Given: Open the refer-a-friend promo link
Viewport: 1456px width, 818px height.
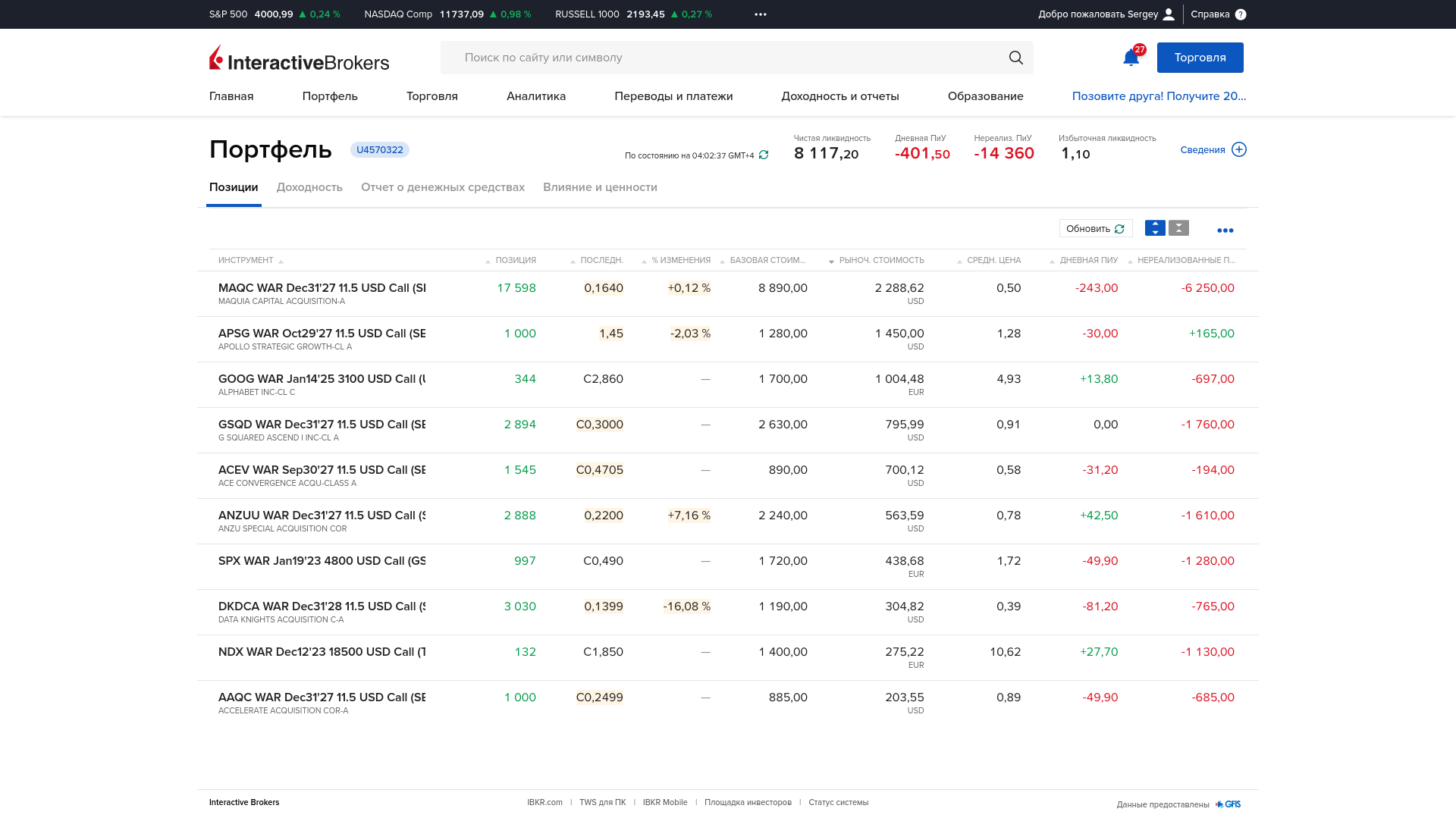Looking at the screenshot, I should pos(1159,96).
